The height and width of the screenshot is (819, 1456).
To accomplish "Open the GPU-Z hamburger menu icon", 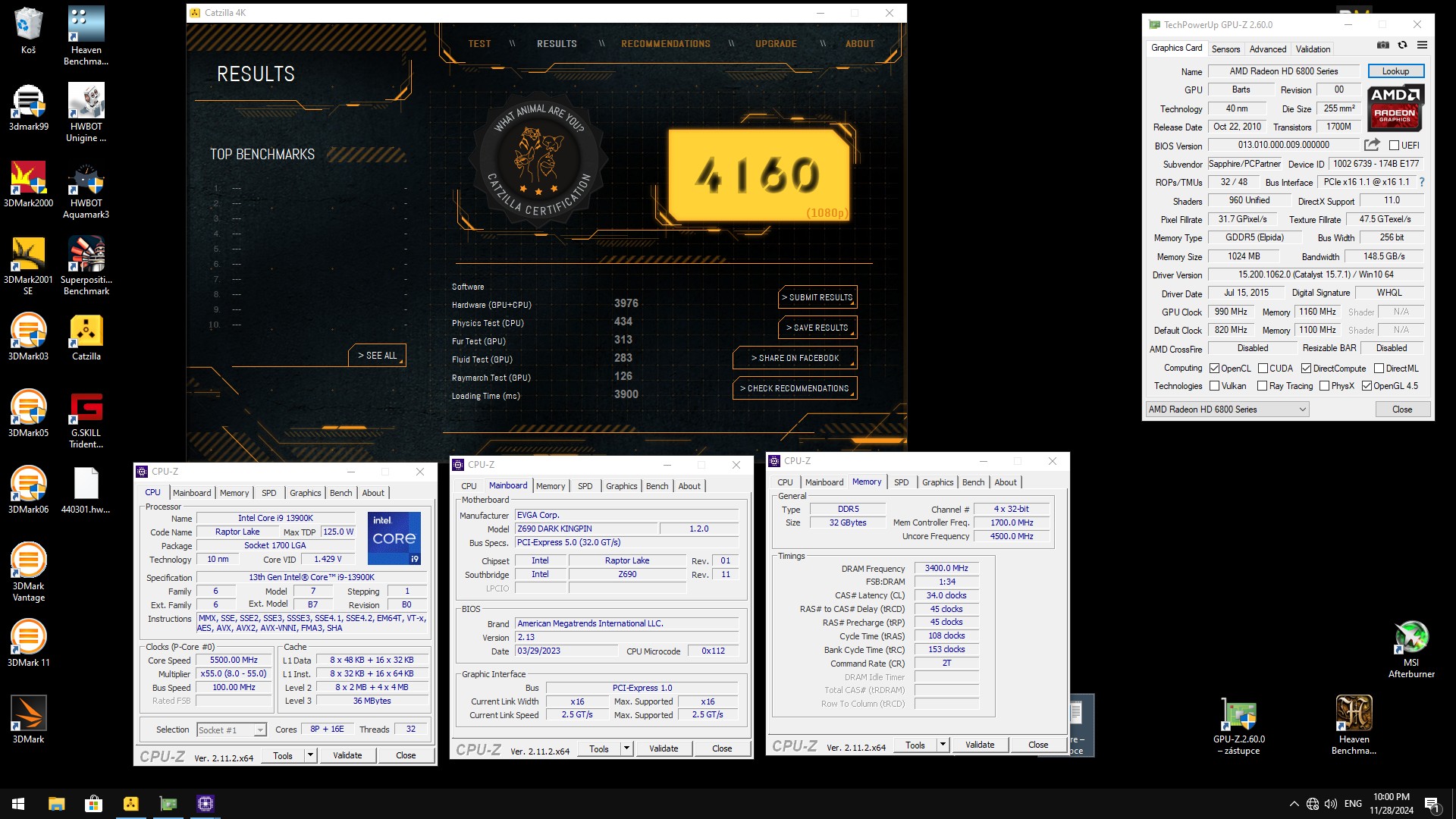I will pyautogui.click(x=1422, y=45).
